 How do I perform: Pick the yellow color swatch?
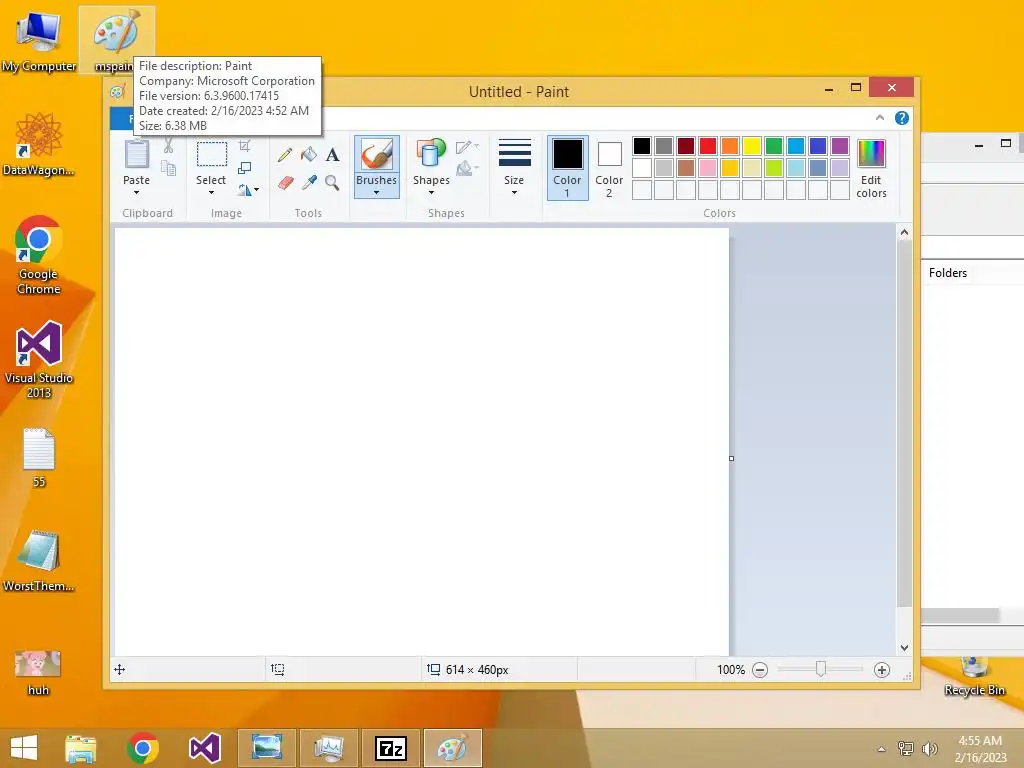point(752,146)
